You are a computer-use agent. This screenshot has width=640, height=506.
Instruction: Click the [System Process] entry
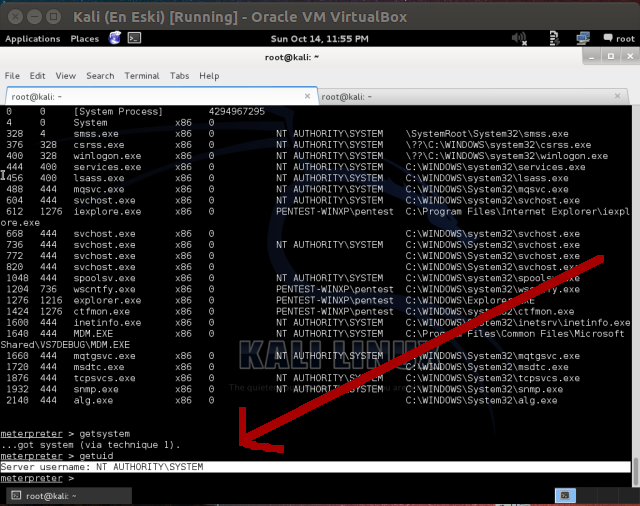[118, 112]
